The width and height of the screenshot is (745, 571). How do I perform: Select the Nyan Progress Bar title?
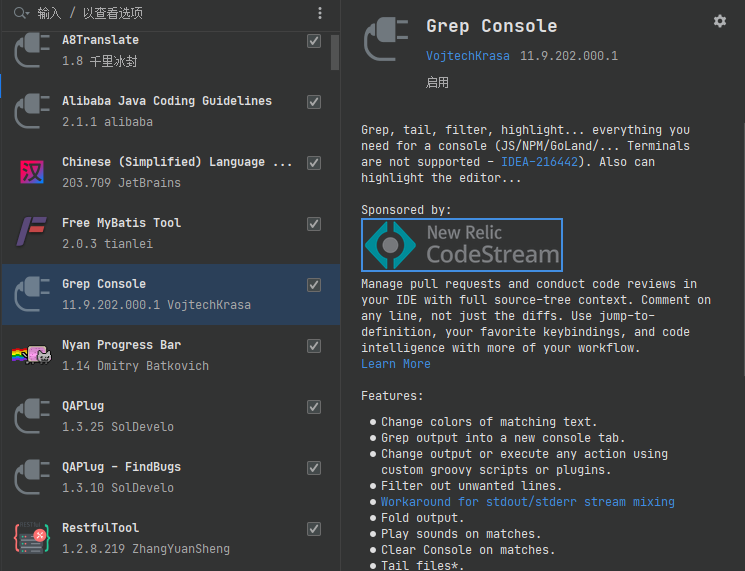click(121, 345)
